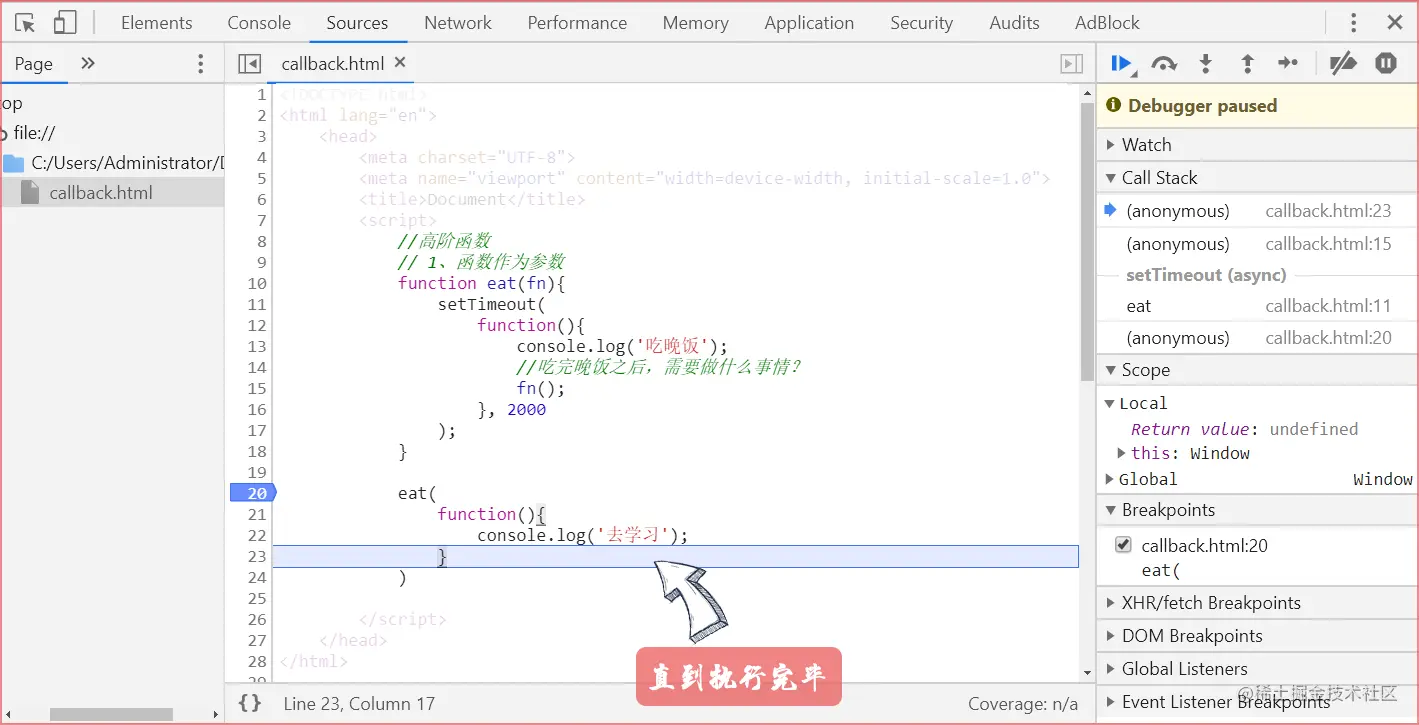Image resolution: width=1419 pixels, height=725 pixels.
Task: Switch to the Console tab
Action: click(x=259, y=22)
